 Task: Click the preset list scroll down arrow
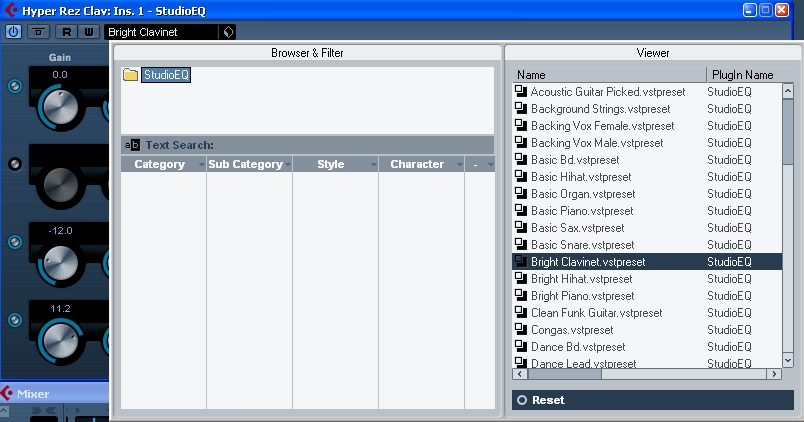[788, 360]
